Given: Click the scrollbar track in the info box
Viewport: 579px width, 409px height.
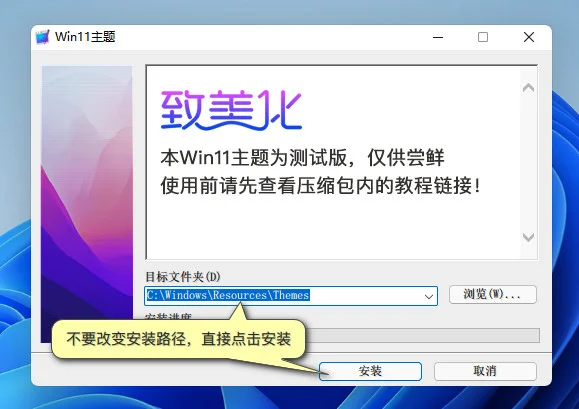Looking at the screenshot, I should (x=529, y=162).
